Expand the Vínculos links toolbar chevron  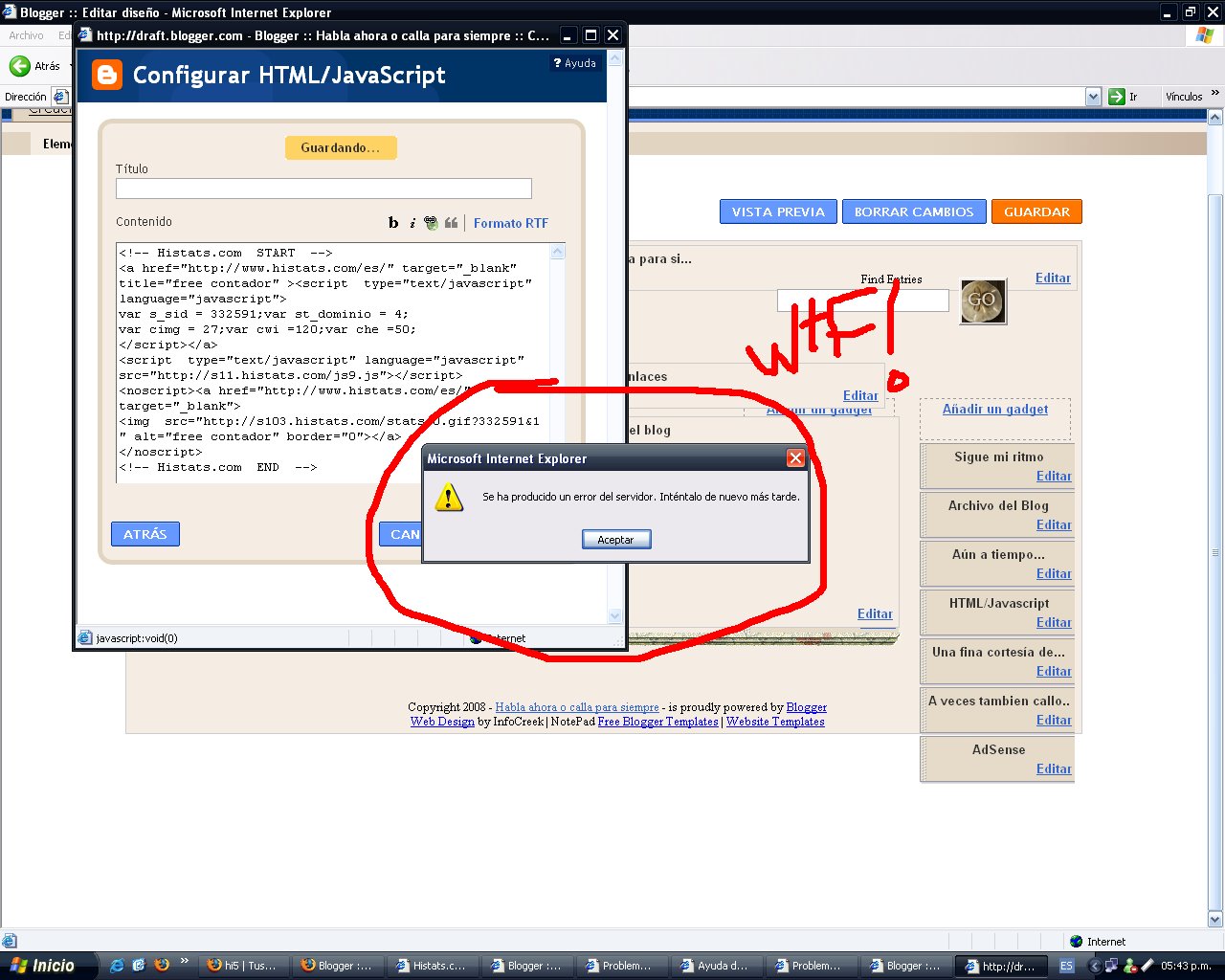1215,94
